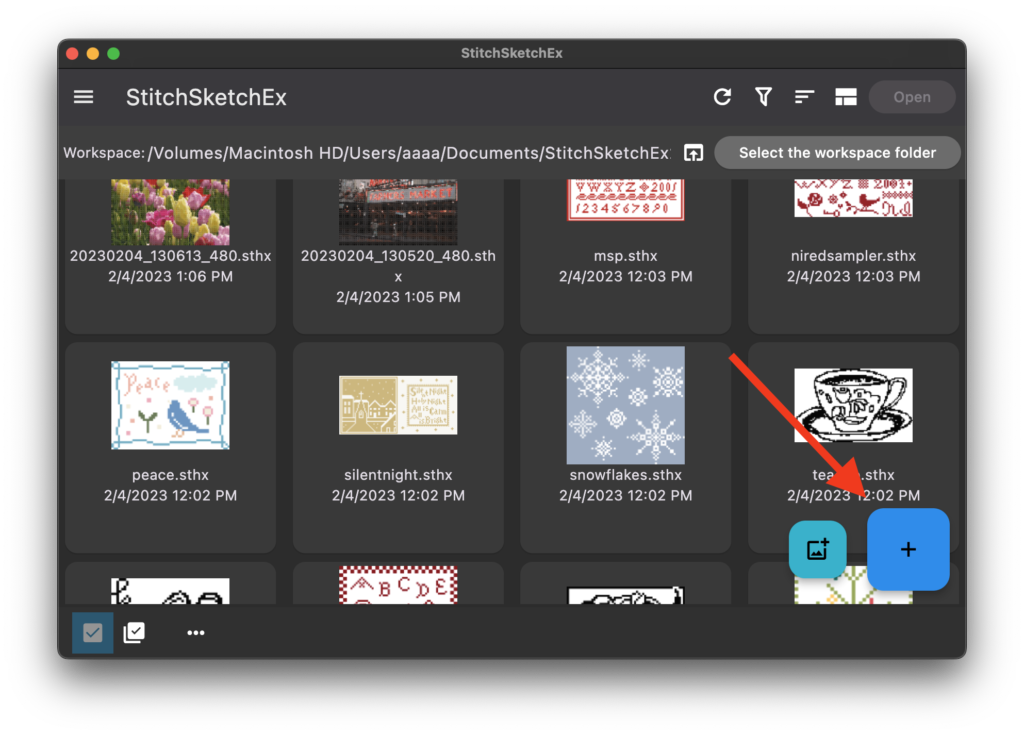The image size is (1024, 735).
Task: Open the filter icon in toolbar
Action: coord(763,97)
